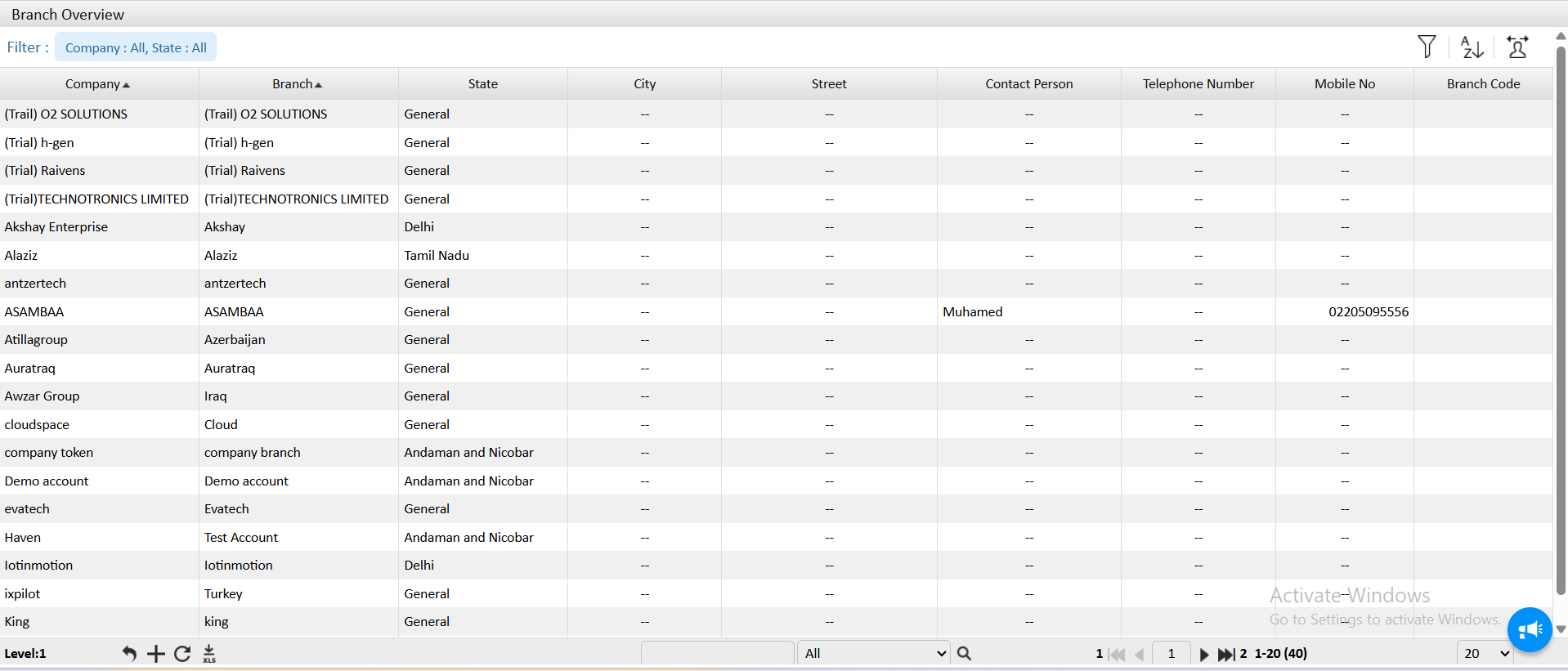The image size is (1568, 671).
Task: Open the 'All' search field dropdown
Action: pyautogui.click(x=873, y=653)
